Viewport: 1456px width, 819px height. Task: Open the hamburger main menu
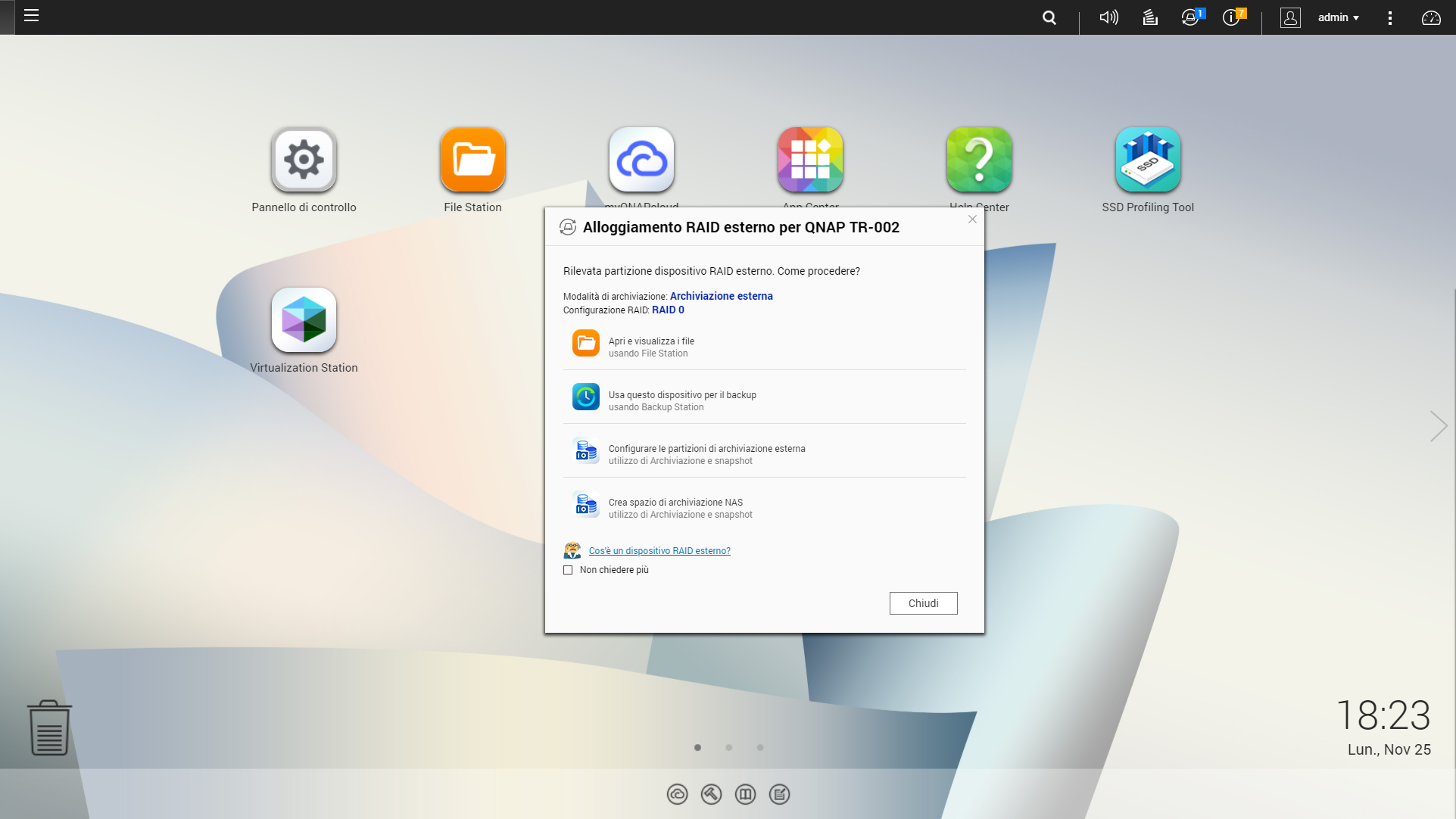pos(31,16)
